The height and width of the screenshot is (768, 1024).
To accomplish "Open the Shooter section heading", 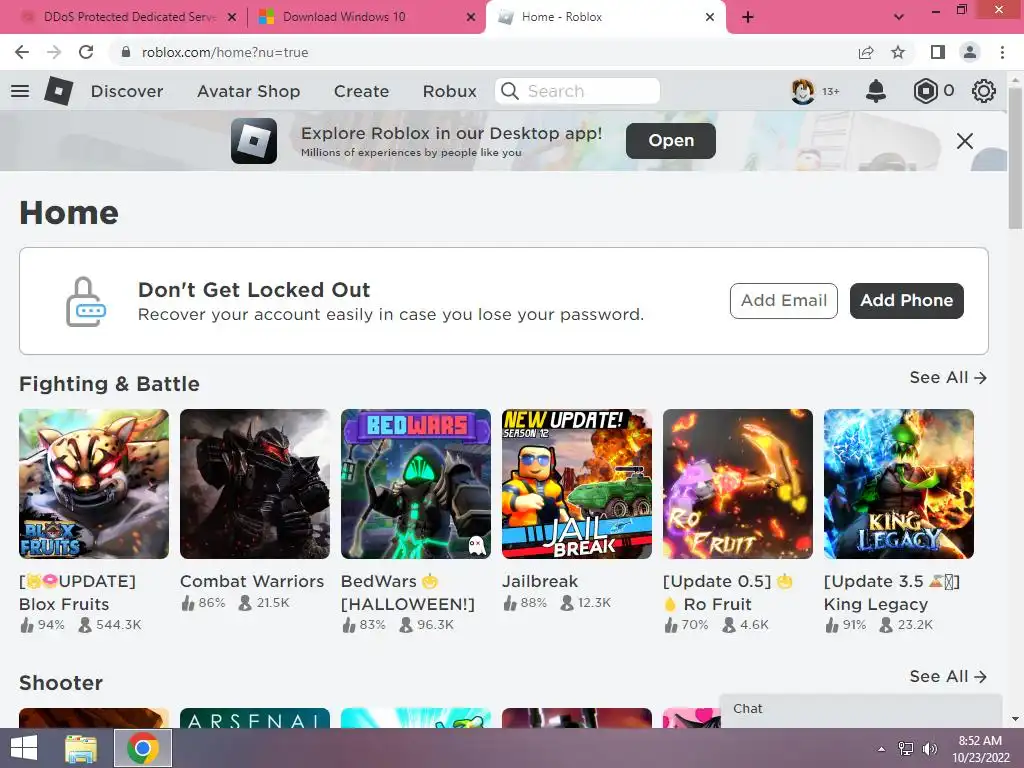I will (x=61, y=682).
